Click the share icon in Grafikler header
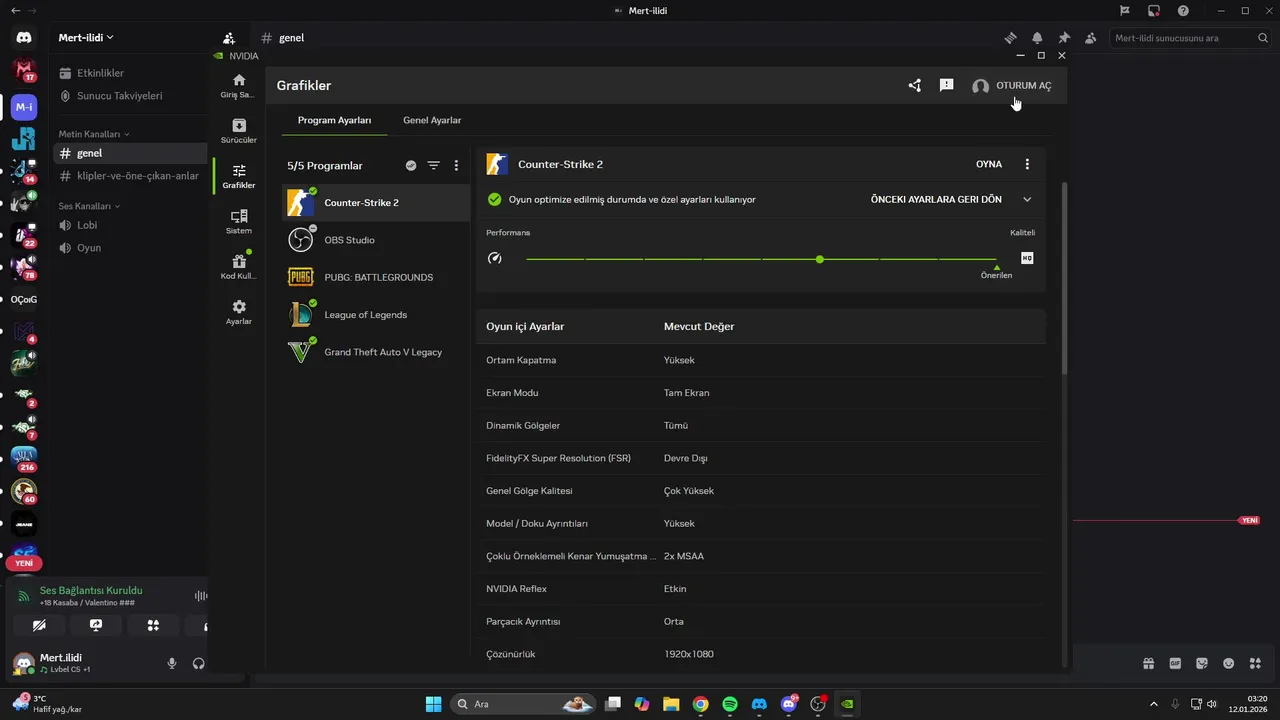Screen dimensions: 1280x720 click(x=914, y=86)
